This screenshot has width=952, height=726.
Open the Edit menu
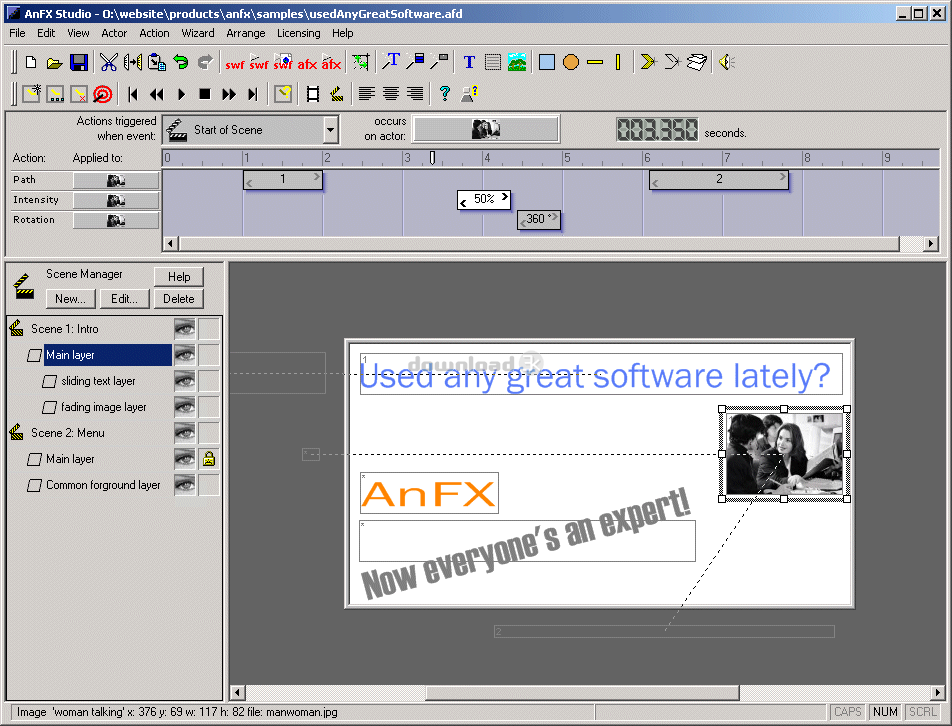coord(46,33)
